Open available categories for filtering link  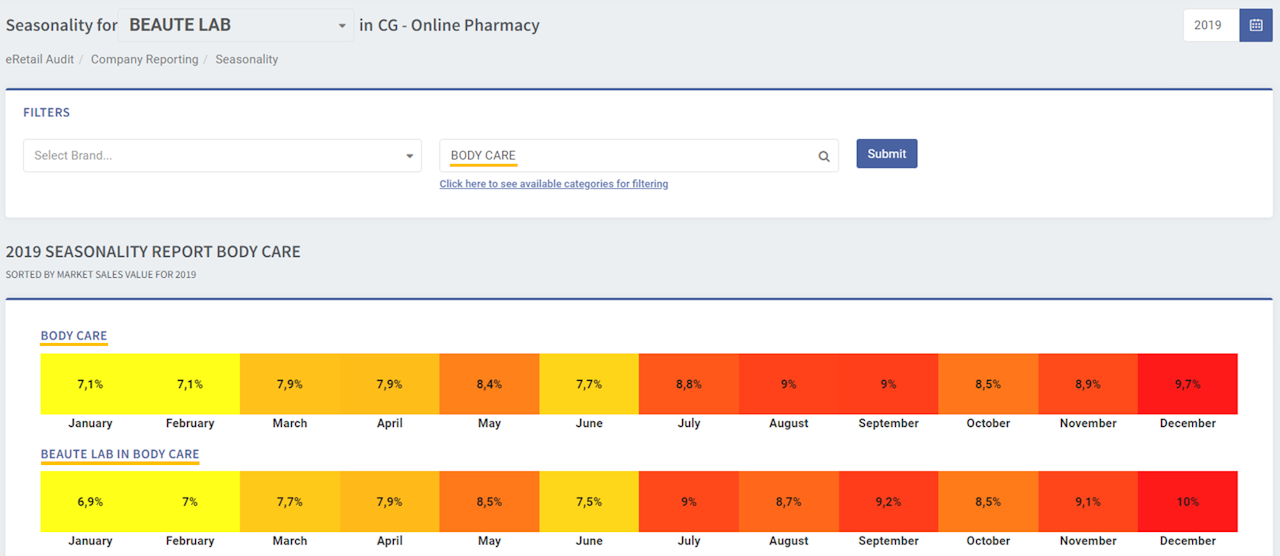554,184
